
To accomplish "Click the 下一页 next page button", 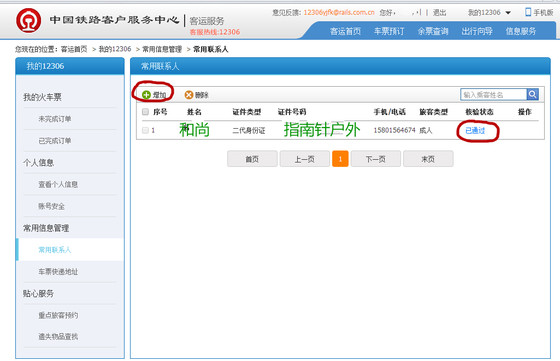I will click(x=376, y=159).
